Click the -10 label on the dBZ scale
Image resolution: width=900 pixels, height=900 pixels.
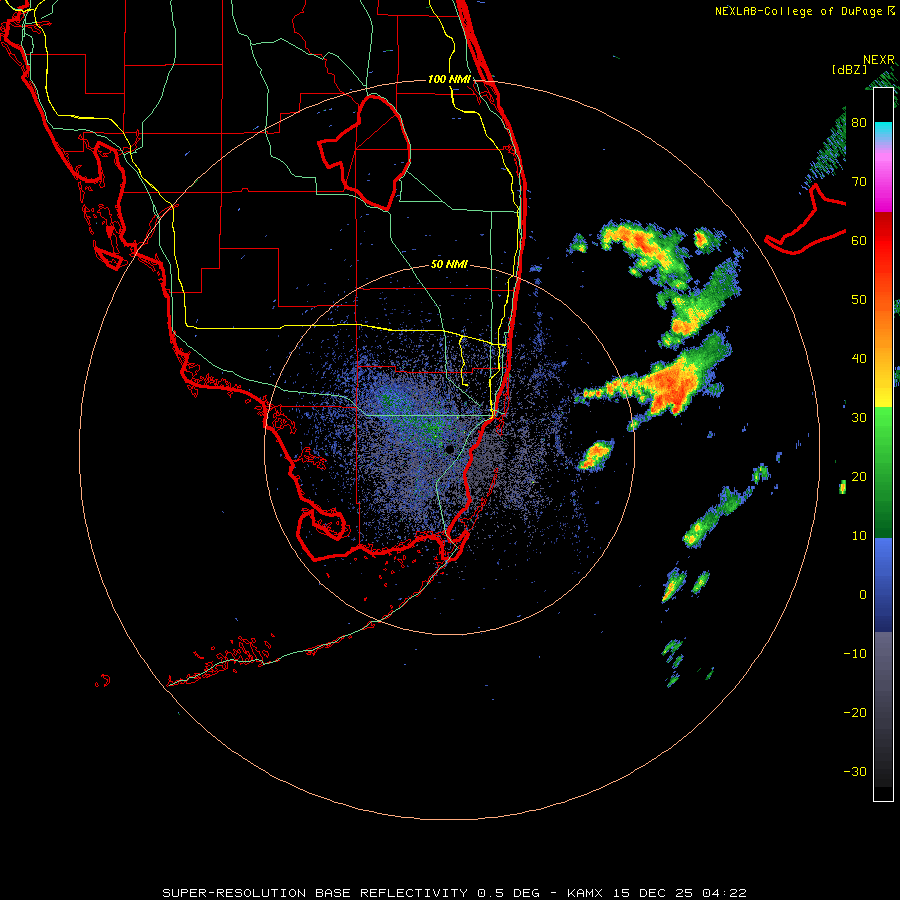coord(855,654)
